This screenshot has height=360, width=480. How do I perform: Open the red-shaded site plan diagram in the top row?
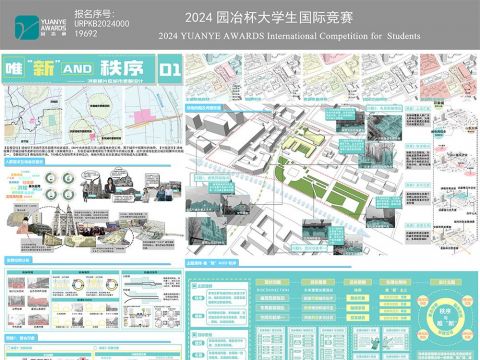447,78
